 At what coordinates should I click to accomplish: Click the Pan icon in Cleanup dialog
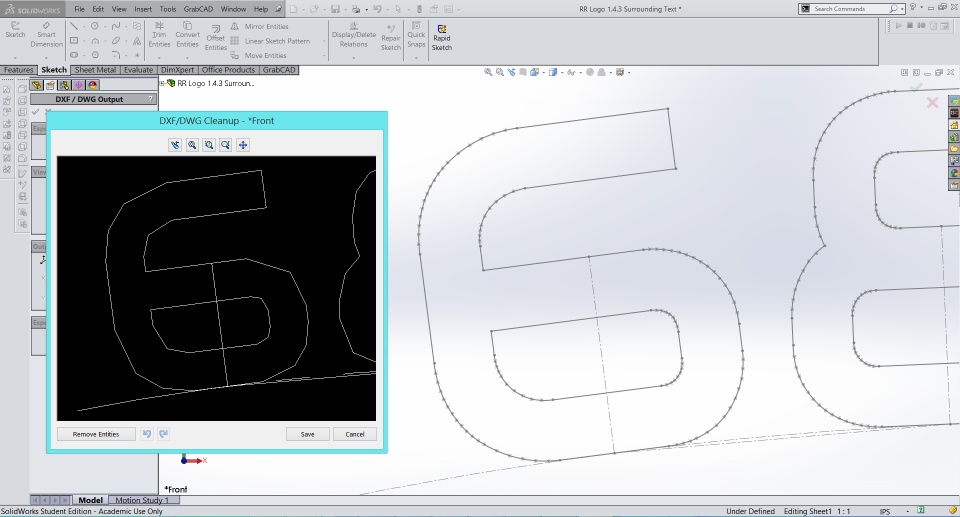coord(243,145)
